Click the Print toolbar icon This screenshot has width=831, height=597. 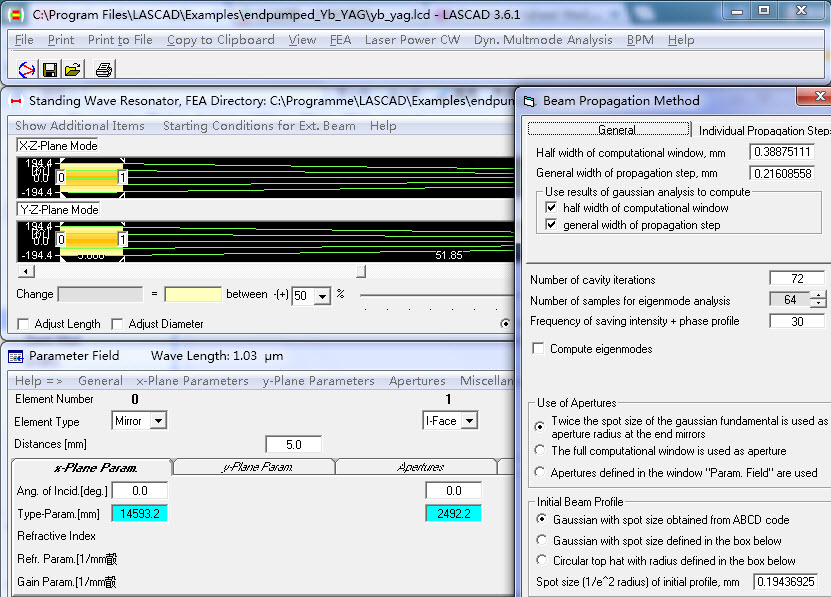click(104, 69)
